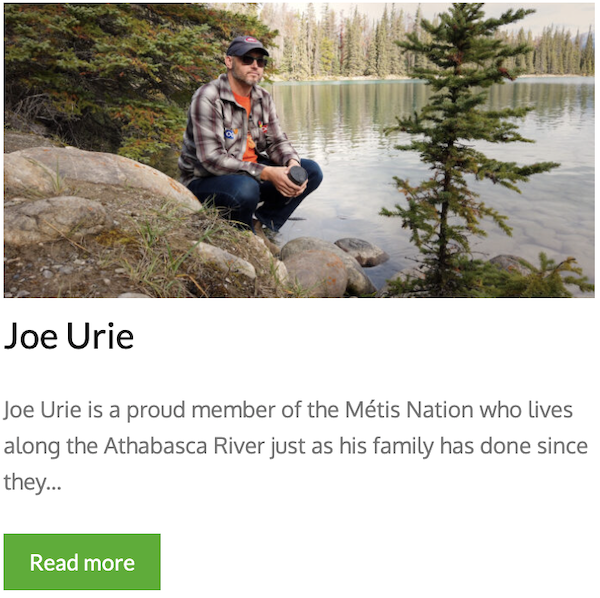Click the travel mug in man's hand

[x=297, y=176]
